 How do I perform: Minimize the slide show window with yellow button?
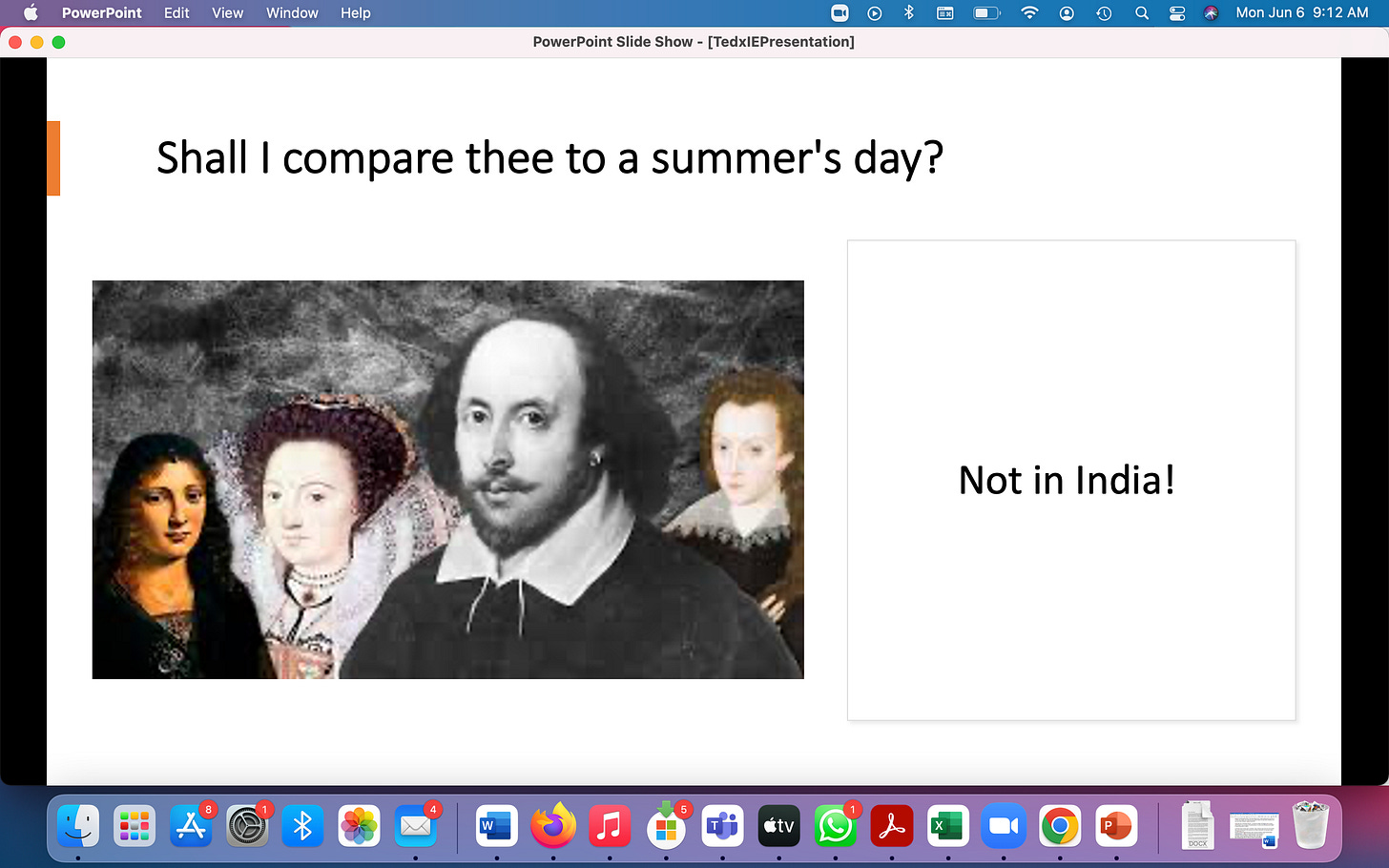point(36,42)
